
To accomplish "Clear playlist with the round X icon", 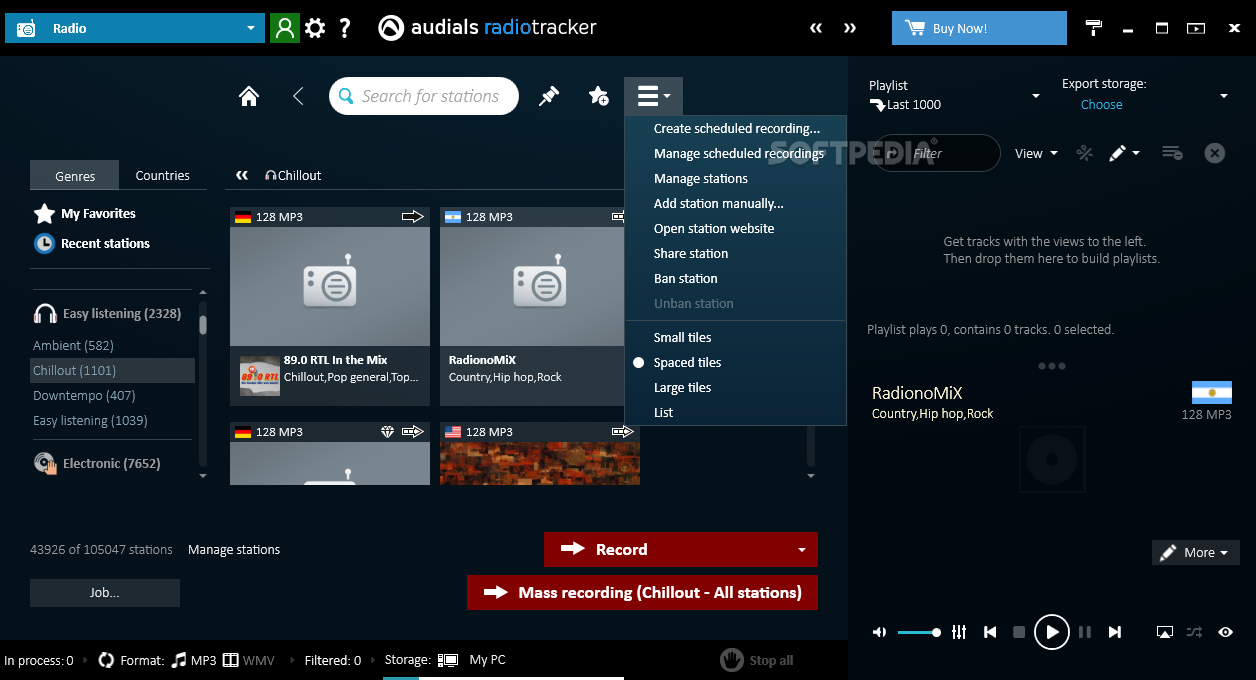I will (x=1214, y=153).
